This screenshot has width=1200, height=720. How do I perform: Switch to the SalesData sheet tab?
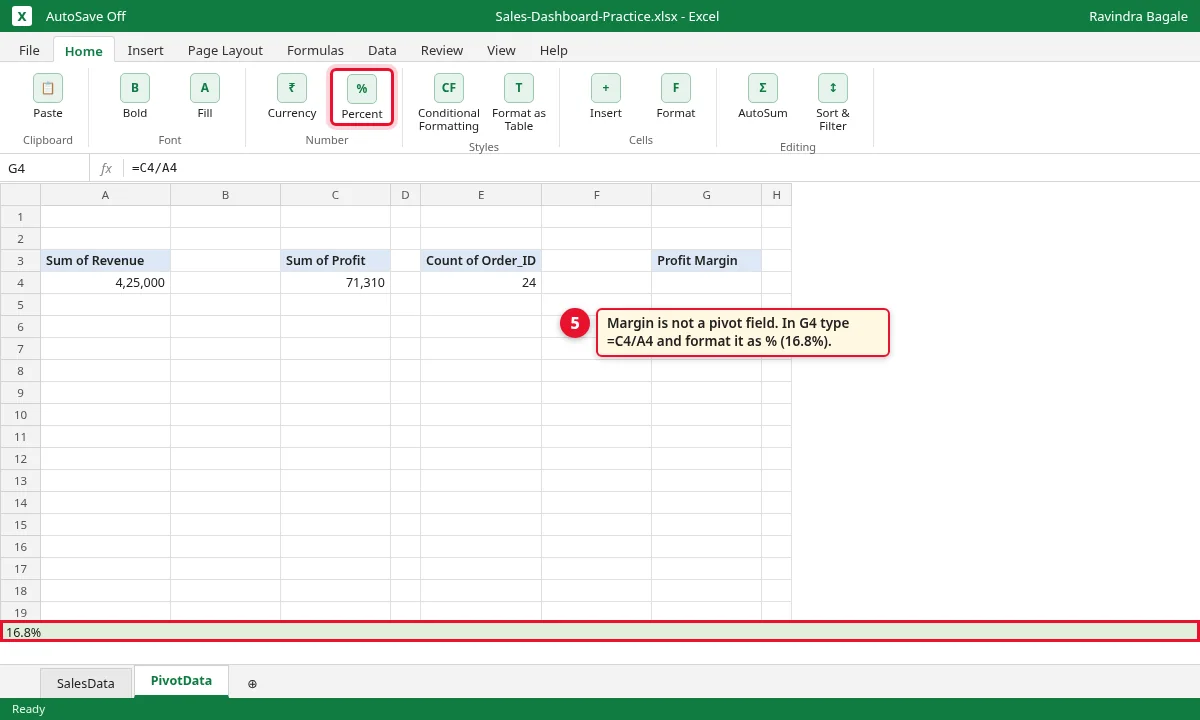pyautogui.click(x=86, y=683)
